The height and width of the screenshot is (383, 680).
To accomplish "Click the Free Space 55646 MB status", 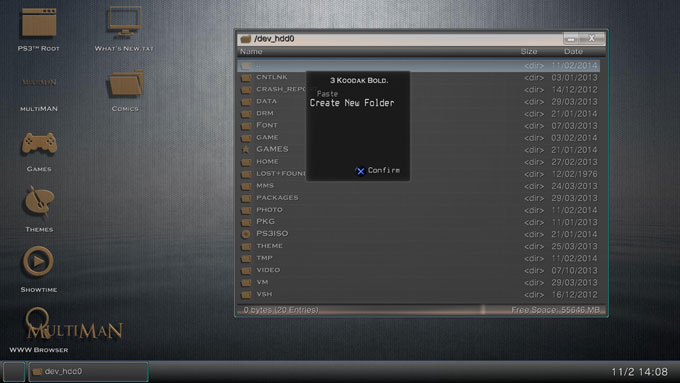I will (556, 310).
